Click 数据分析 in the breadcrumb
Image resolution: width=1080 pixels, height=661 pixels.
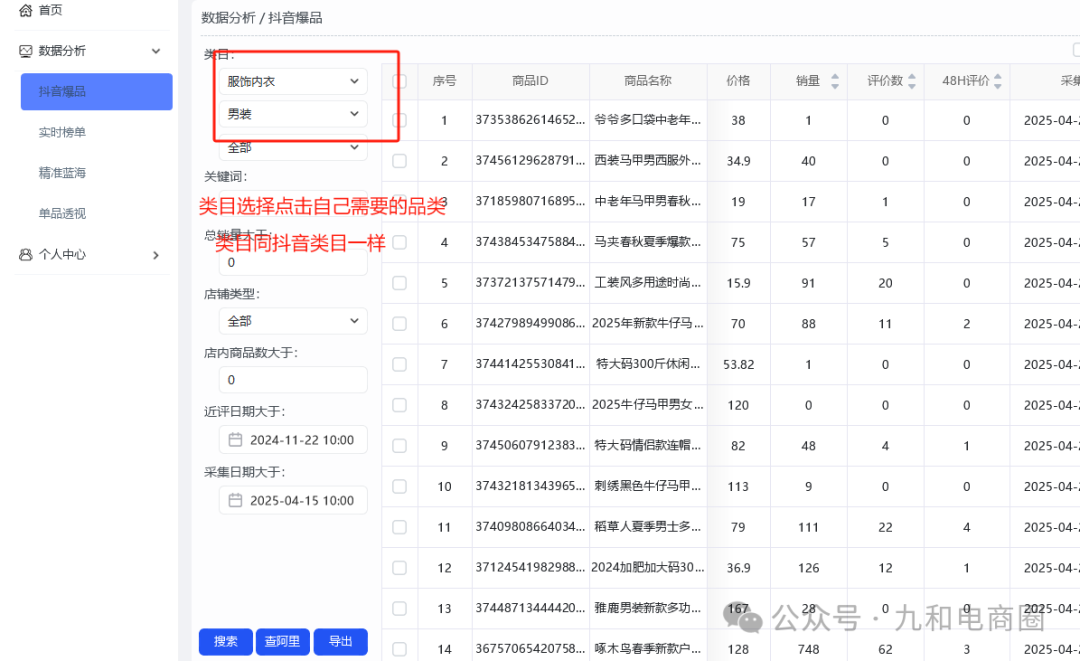click(228, 18)
